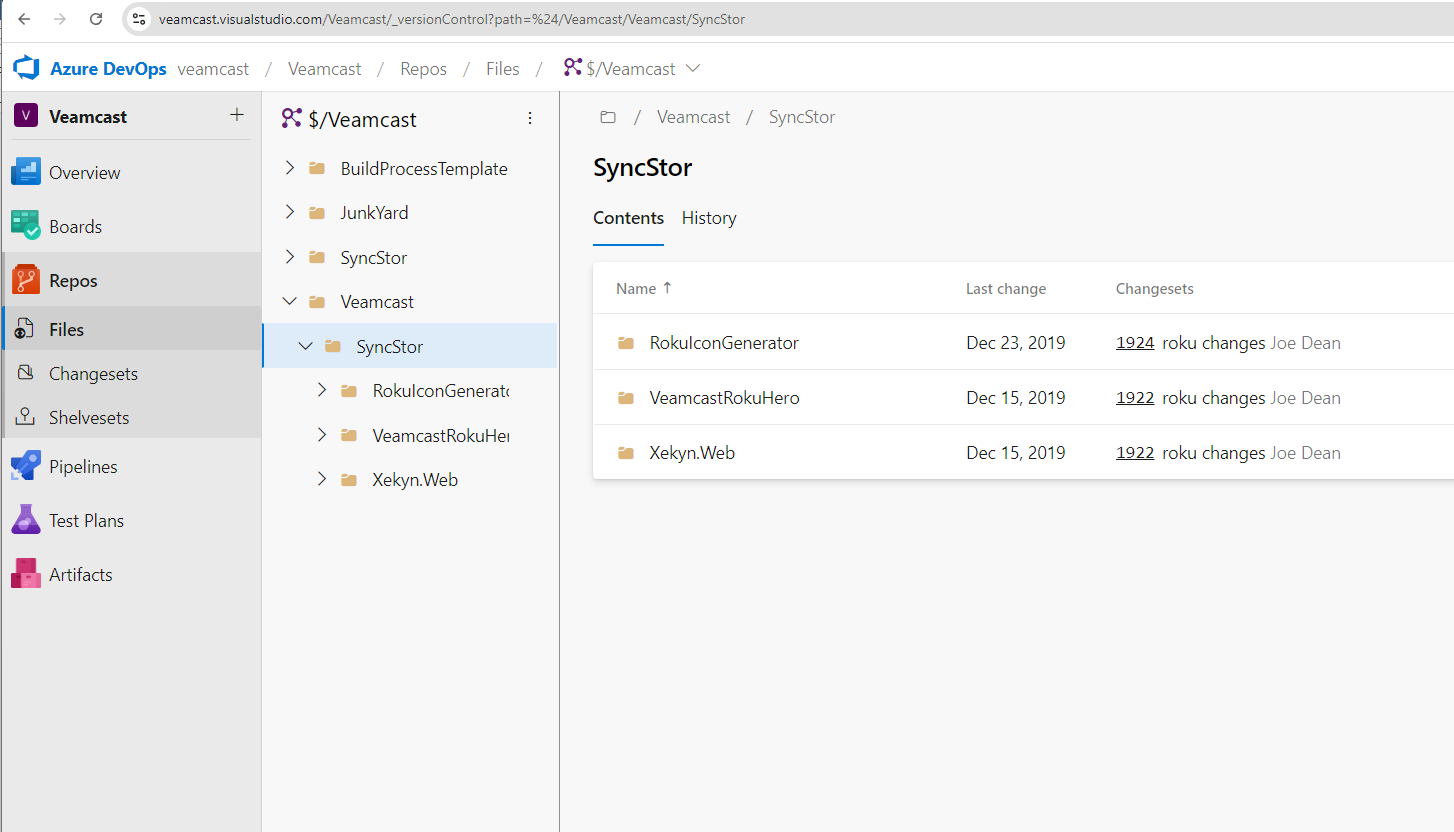Click Veamcast in the path breadcrumb
Viewport: 1454px width, 832px height.
[x=694, y=117]
